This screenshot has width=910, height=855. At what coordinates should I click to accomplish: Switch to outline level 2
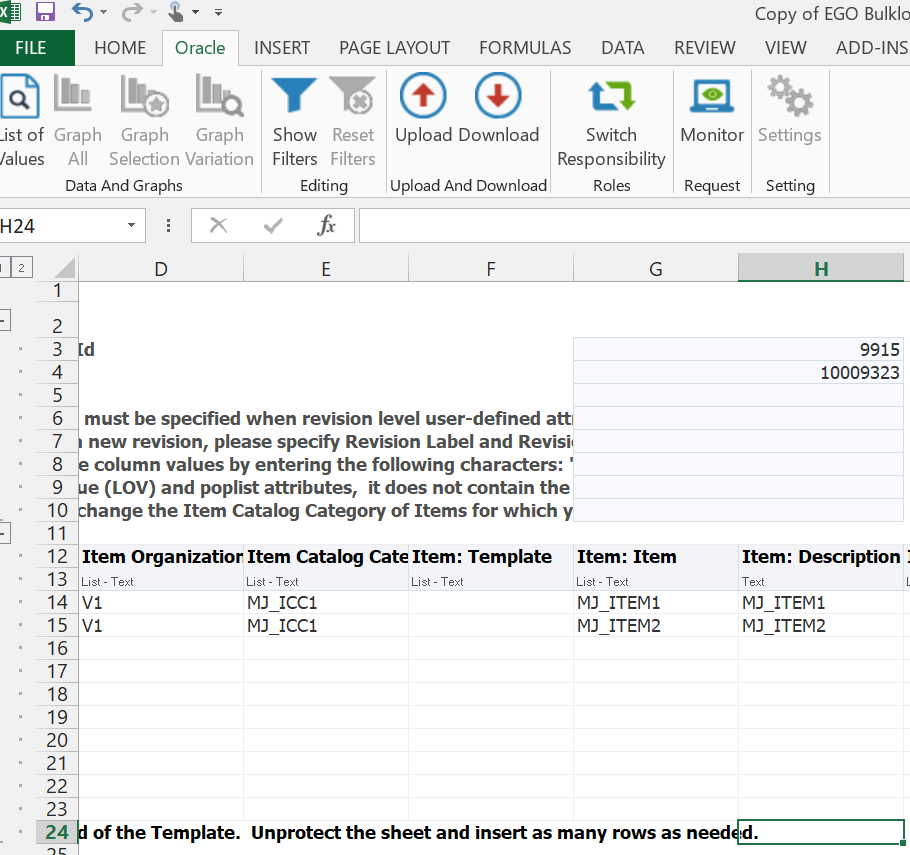tap(21, 267)
